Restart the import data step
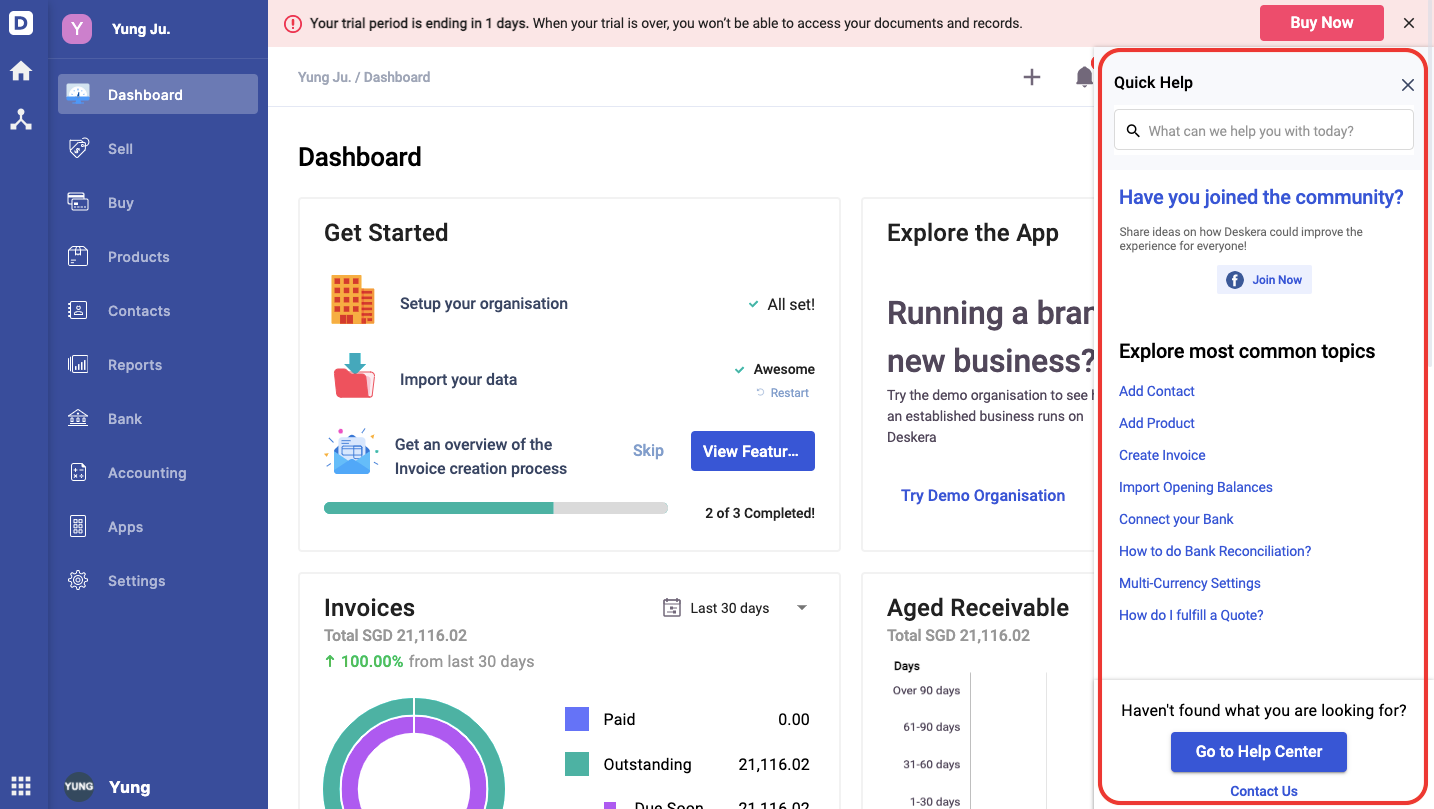This screenshot has height=809, width=1434. (782, 393)
